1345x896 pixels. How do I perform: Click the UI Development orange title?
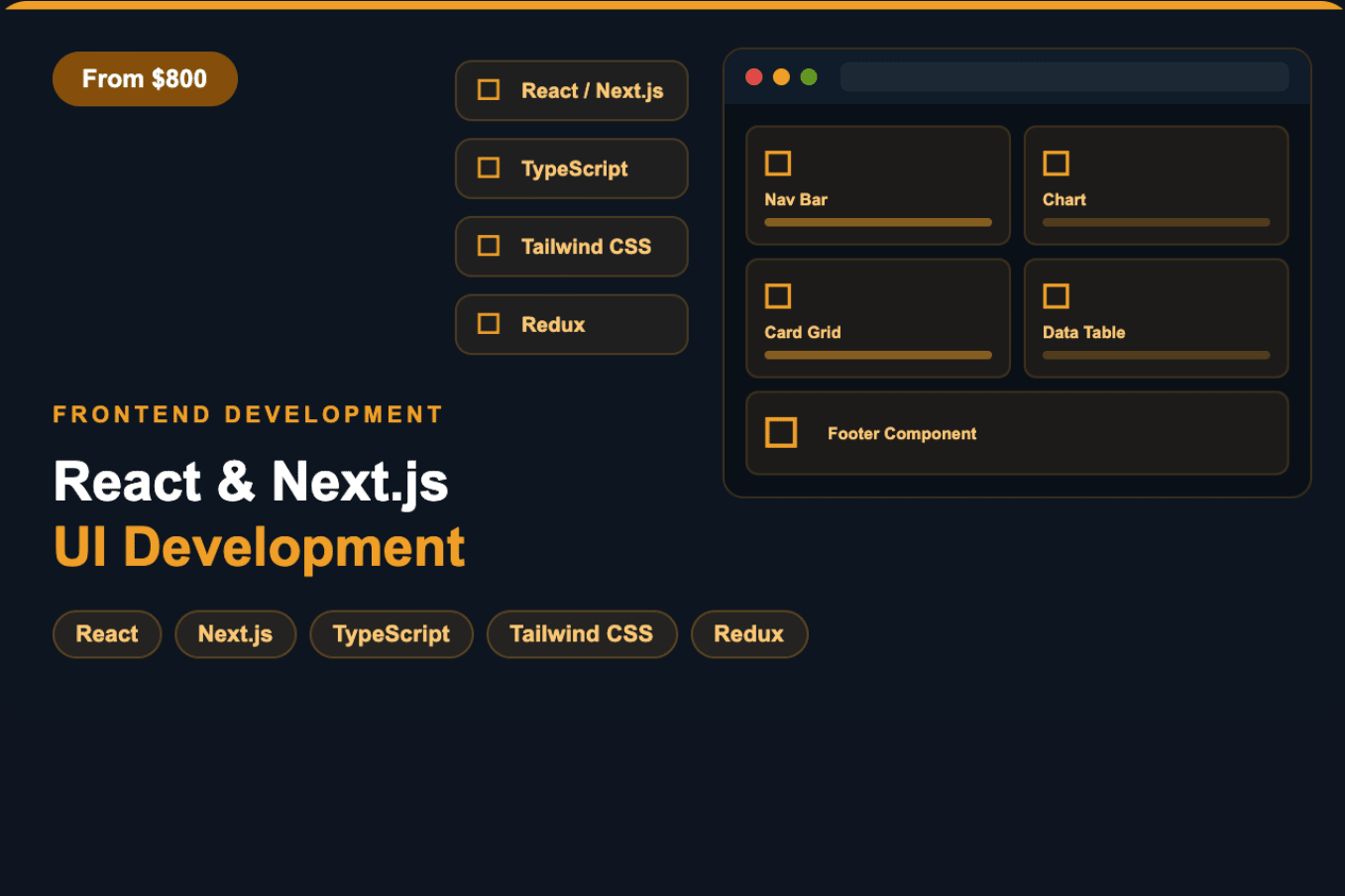[259, 547]
